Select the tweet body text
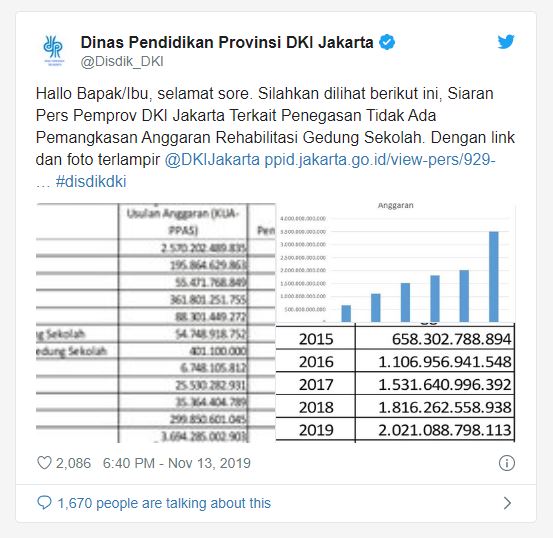 tap(275, 138)
